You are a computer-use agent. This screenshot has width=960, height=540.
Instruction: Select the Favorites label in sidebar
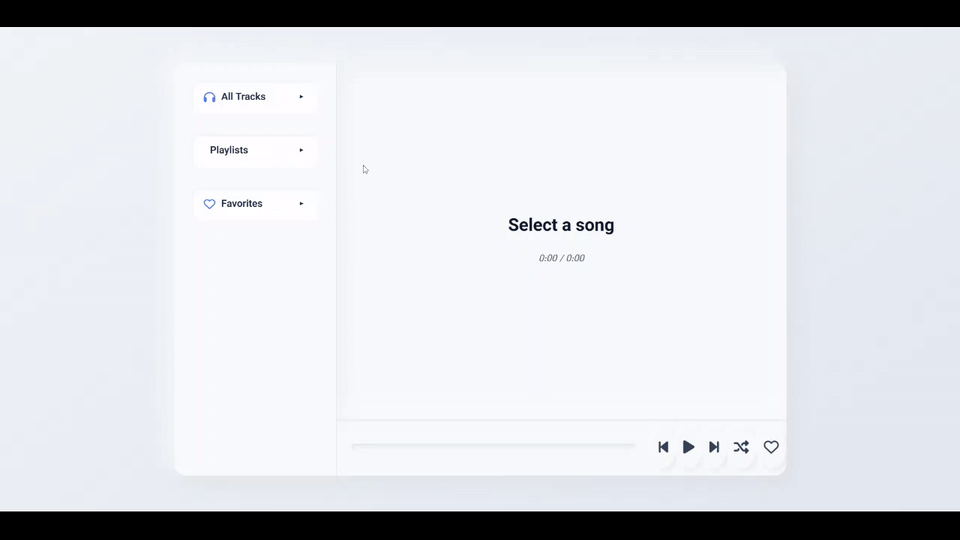tap(242, 204)
